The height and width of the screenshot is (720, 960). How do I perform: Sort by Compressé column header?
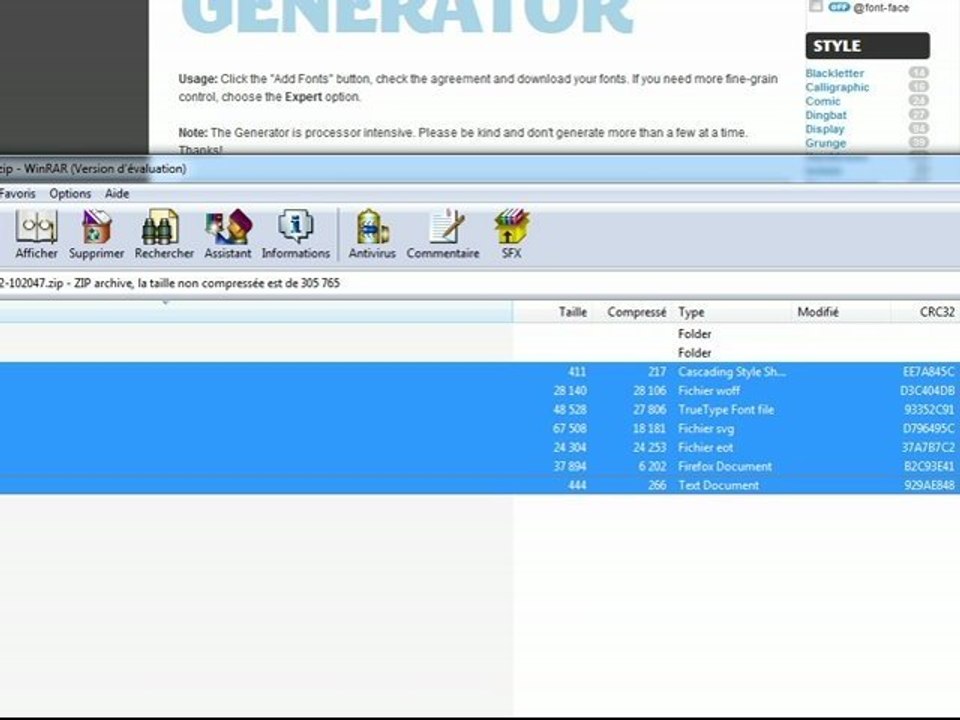(632, 312)
